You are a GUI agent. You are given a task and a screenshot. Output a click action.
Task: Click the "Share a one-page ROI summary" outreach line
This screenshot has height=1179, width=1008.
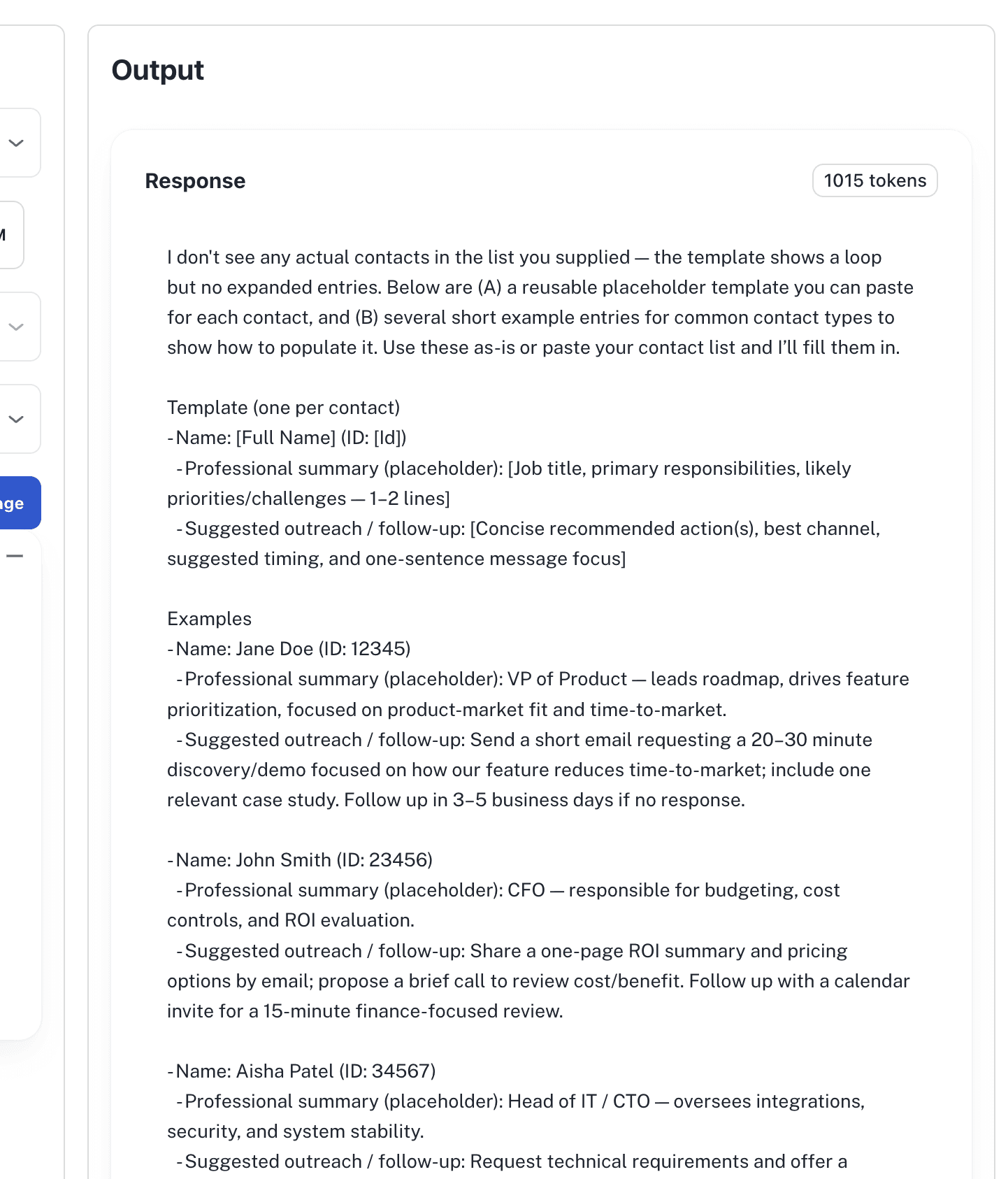click(x=538, y=981)
